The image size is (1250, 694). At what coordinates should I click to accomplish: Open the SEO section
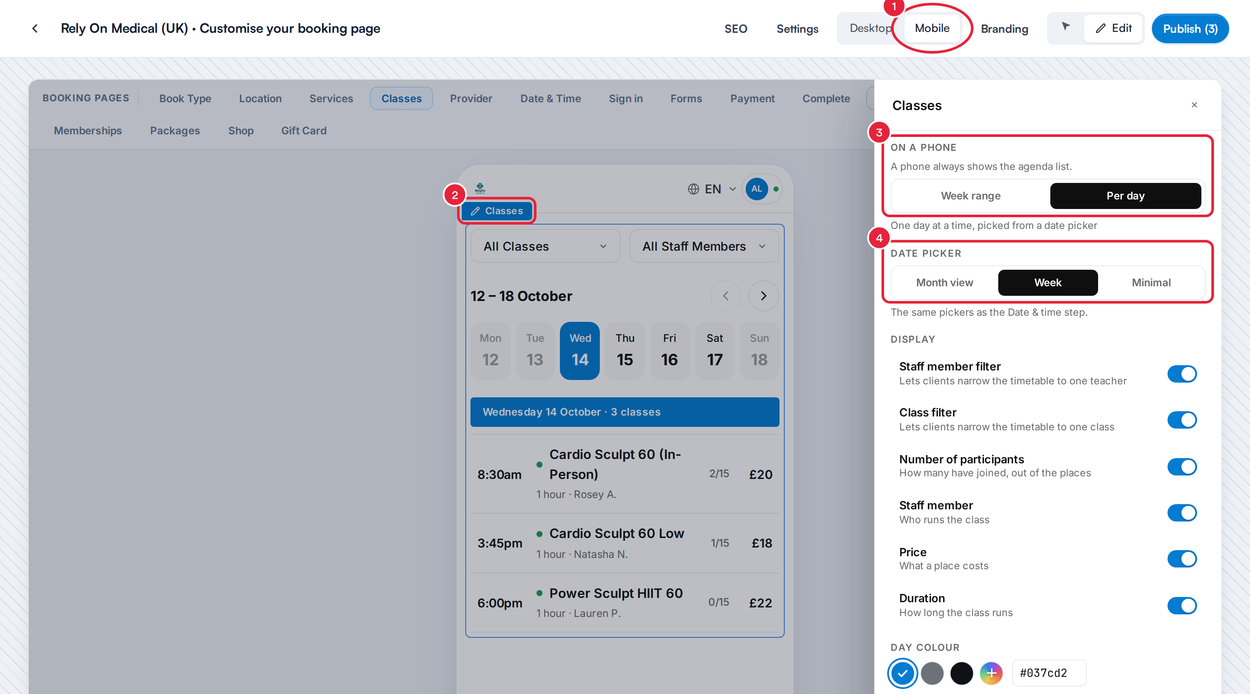(736, 29)
